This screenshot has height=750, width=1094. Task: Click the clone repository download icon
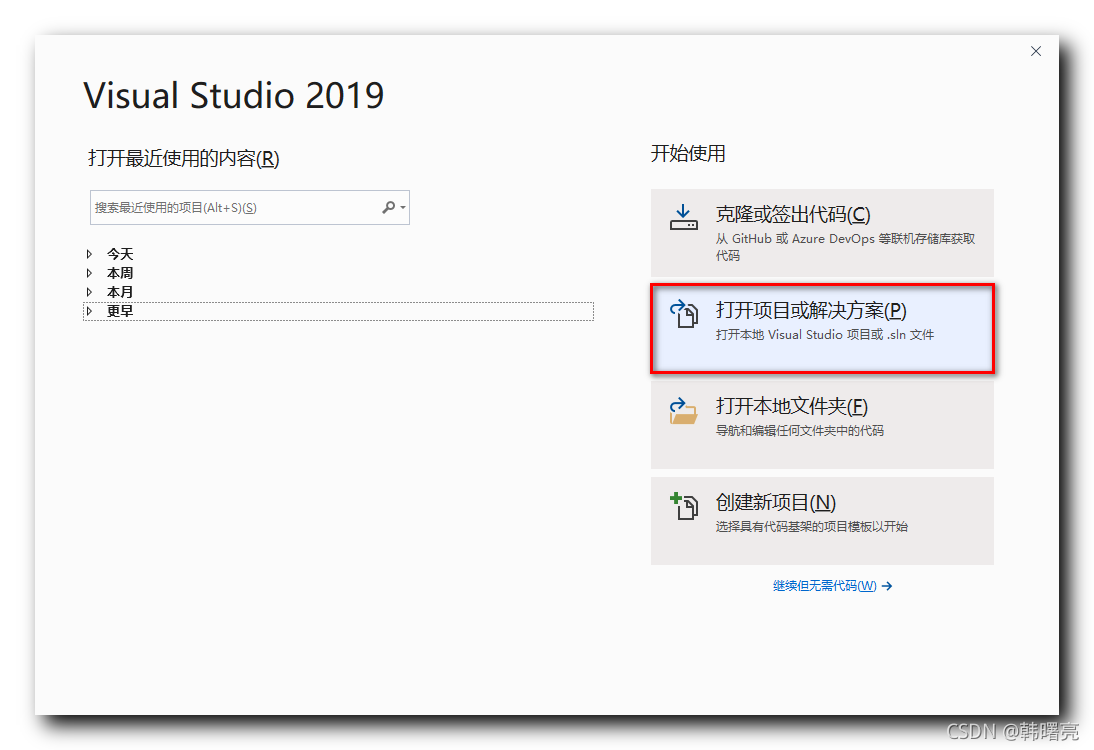pyautogui.click(x=683, y=217)
